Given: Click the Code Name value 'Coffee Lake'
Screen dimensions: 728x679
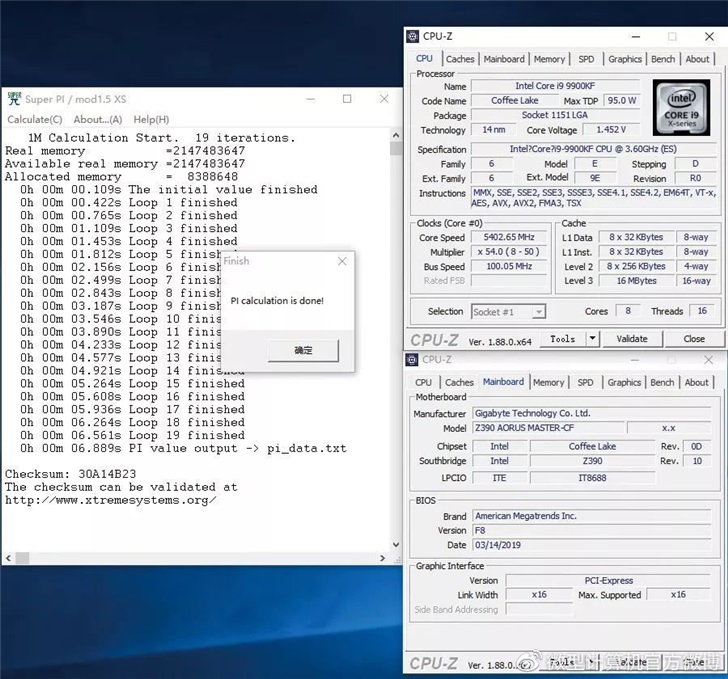Looking at the screenshot, I should tap(514, 100).
